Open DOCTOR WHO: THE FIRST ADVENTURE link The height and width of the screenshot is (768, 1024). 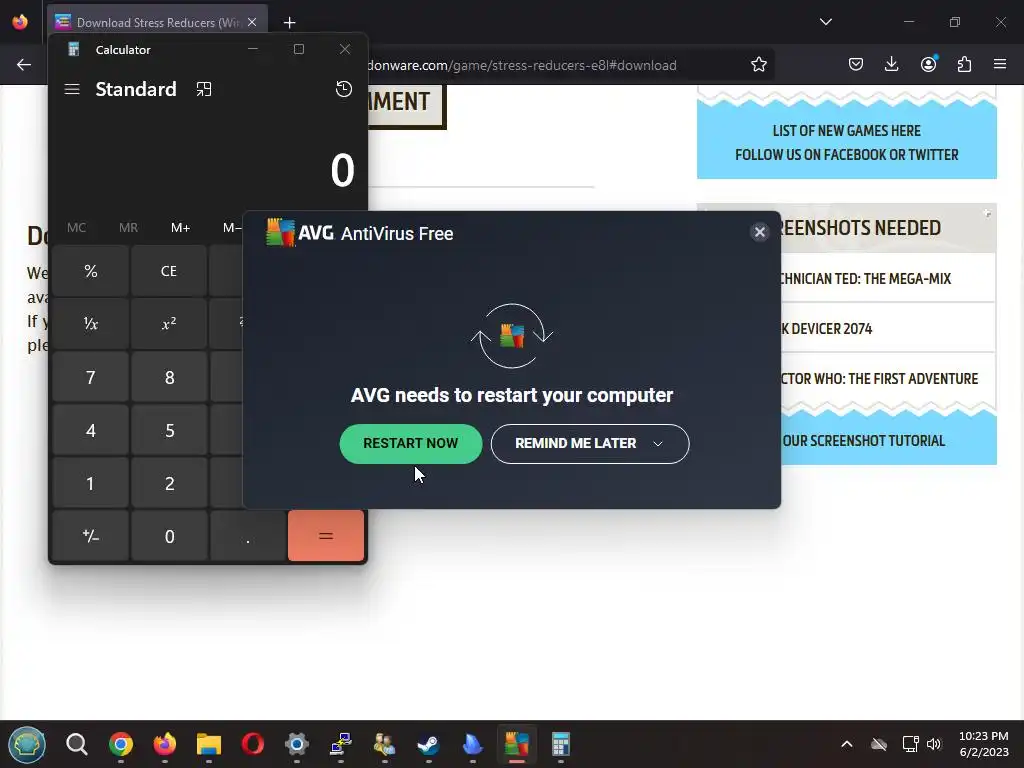tap(879, 379)
